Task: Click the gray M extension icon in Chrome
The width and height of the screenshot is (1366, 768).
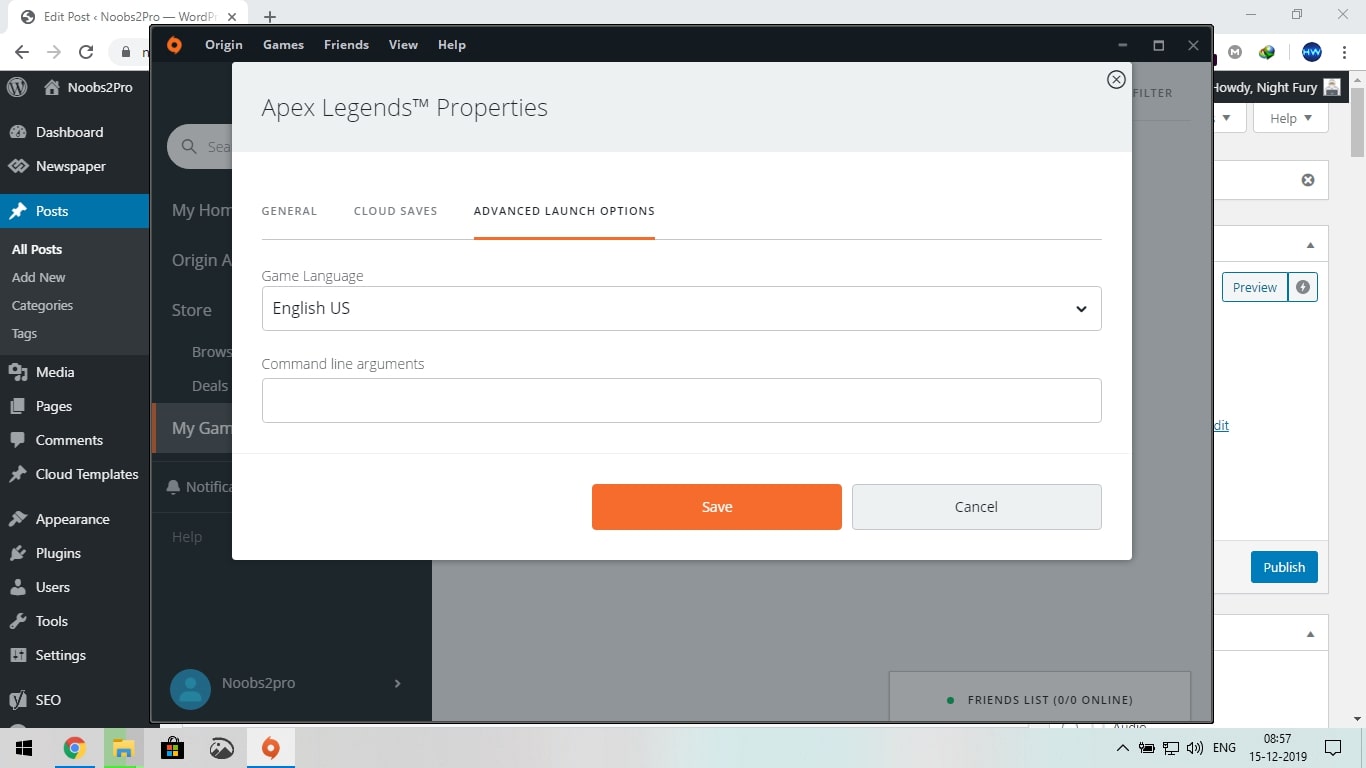Action: tap(1235, 52)
